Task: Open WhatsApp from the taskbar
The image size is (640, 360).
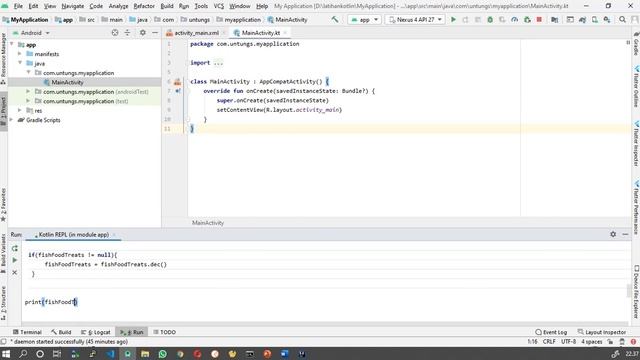Action: tap(162, 354)
